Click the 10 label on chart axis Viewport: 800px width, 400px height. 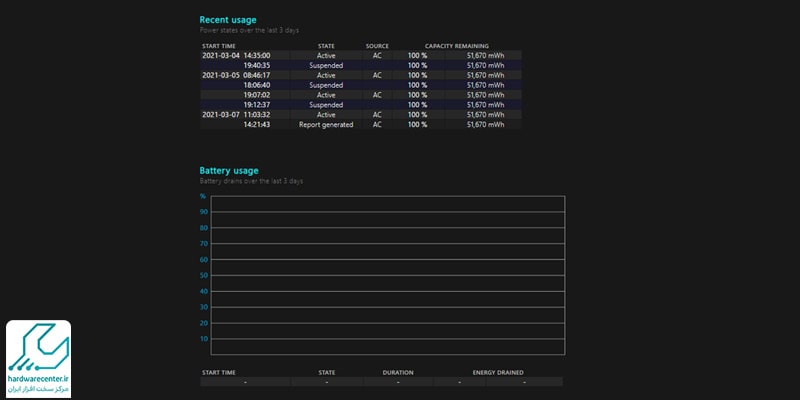point(204,339)
